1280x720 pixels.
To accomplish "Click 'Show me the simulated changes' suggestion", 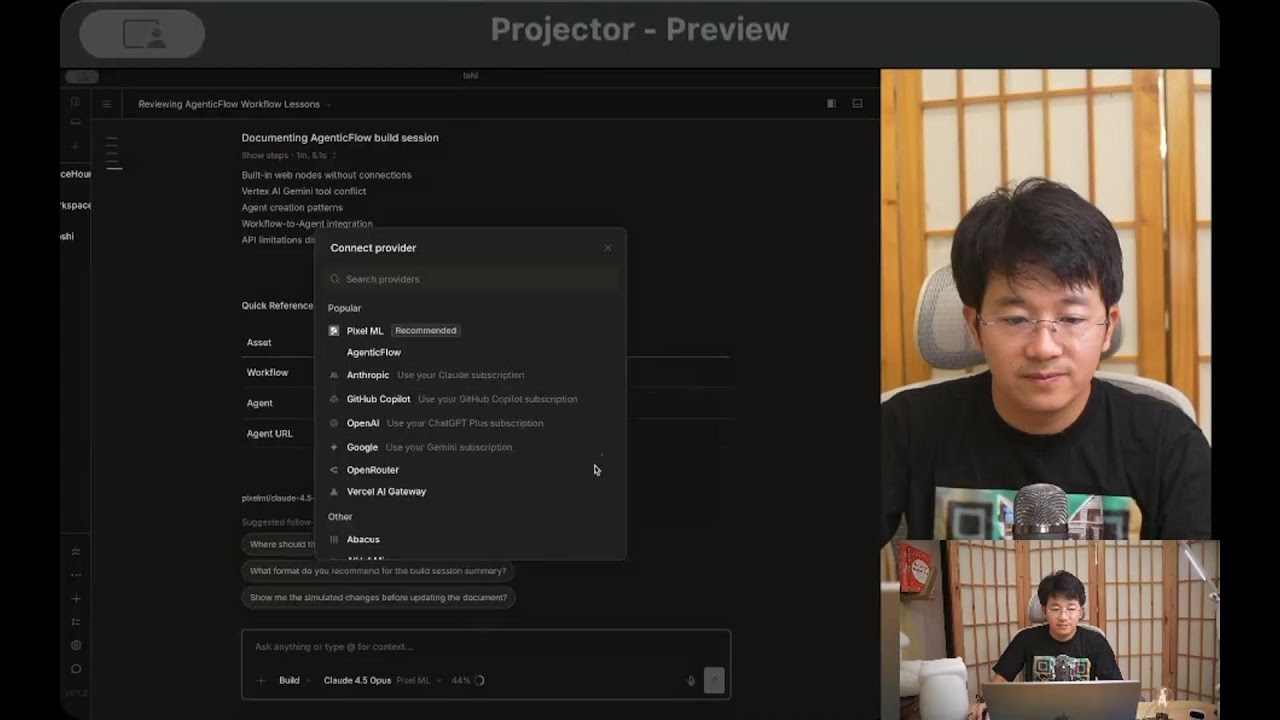I will [x=378, y=597].
